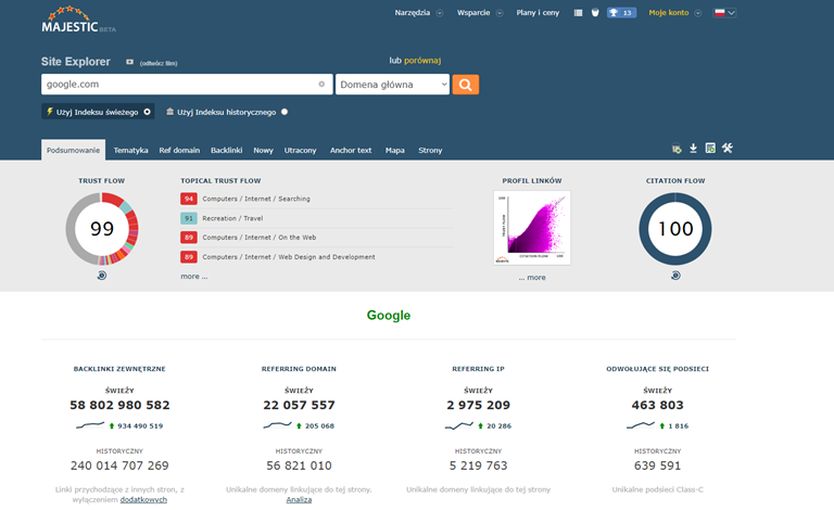
Task: Open the Domena główna dropdown
Action: (392, 85)
